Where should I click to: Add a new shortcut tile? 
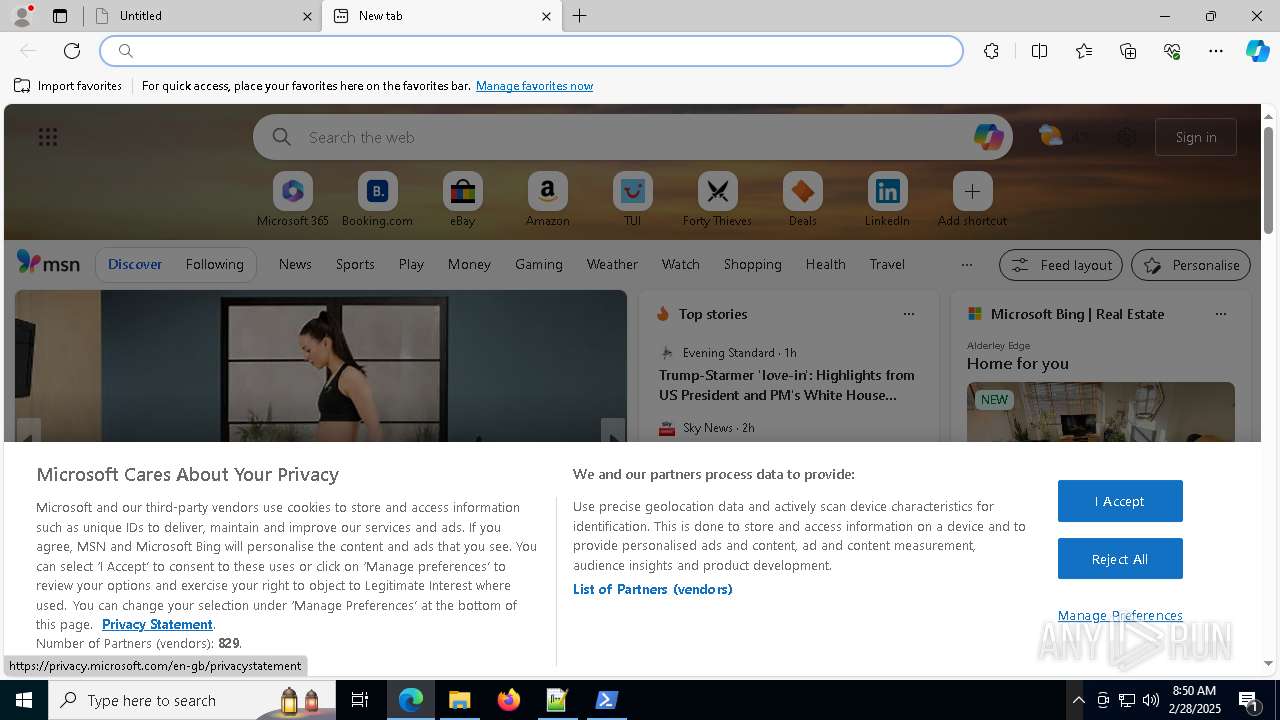click(972, 199)
